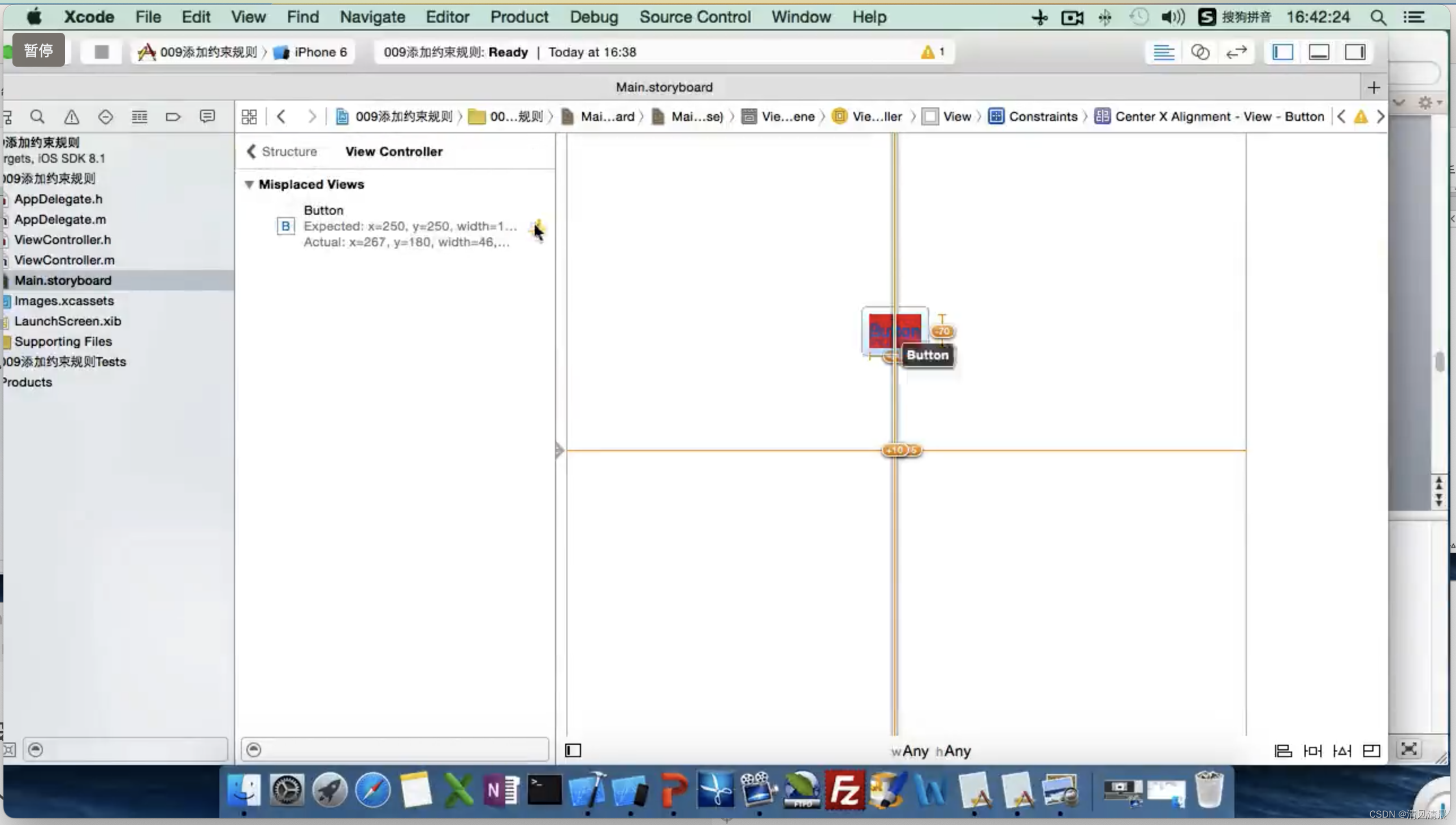The width and height of the screenshot is (1456, 825).
Task: Select the assistant editor icon
Action: pyautogui.click(x=1199, y=51)
